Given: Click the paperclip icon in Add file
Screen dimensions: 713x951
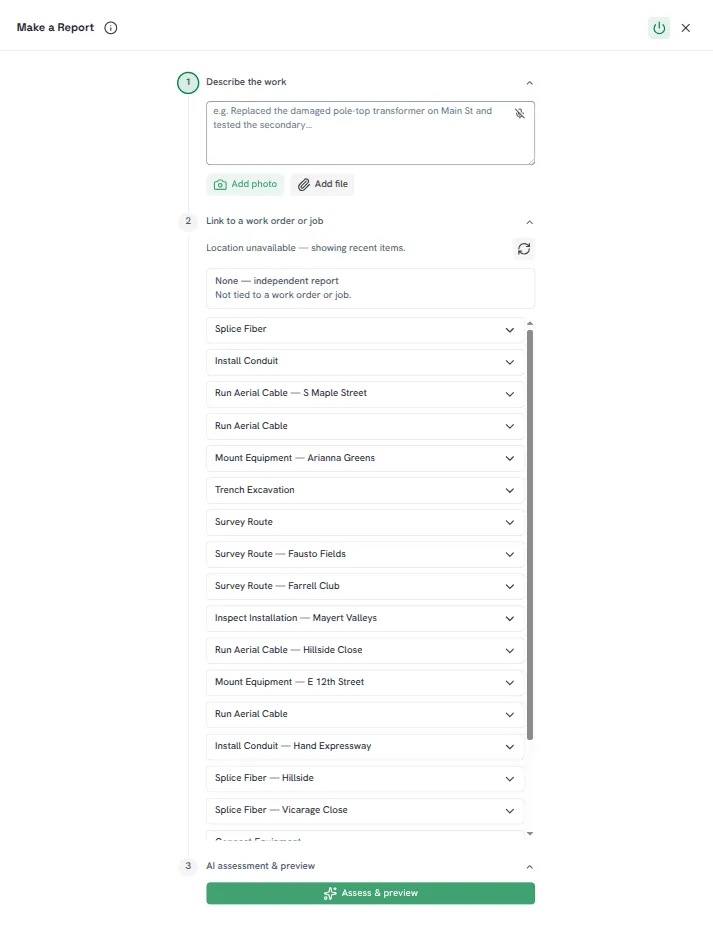Looking at the screenshot, I should pyautogui.click(x=304, y=184).
